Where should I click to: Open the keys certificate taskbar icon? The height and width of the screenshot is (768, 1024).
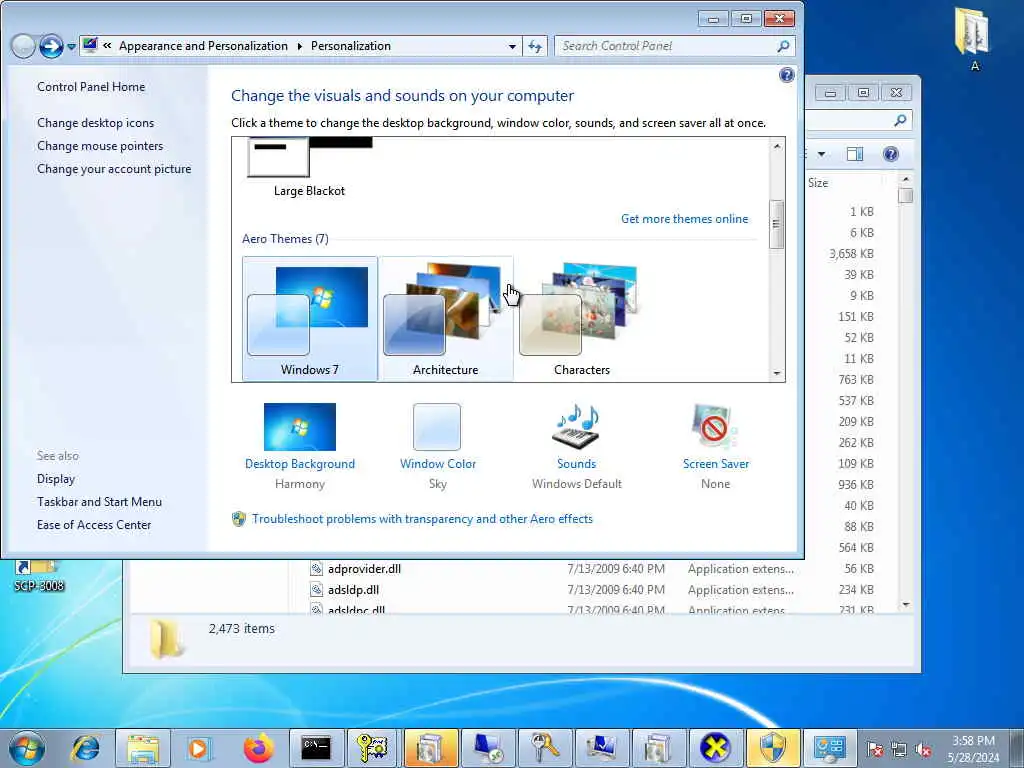point(372,748)
